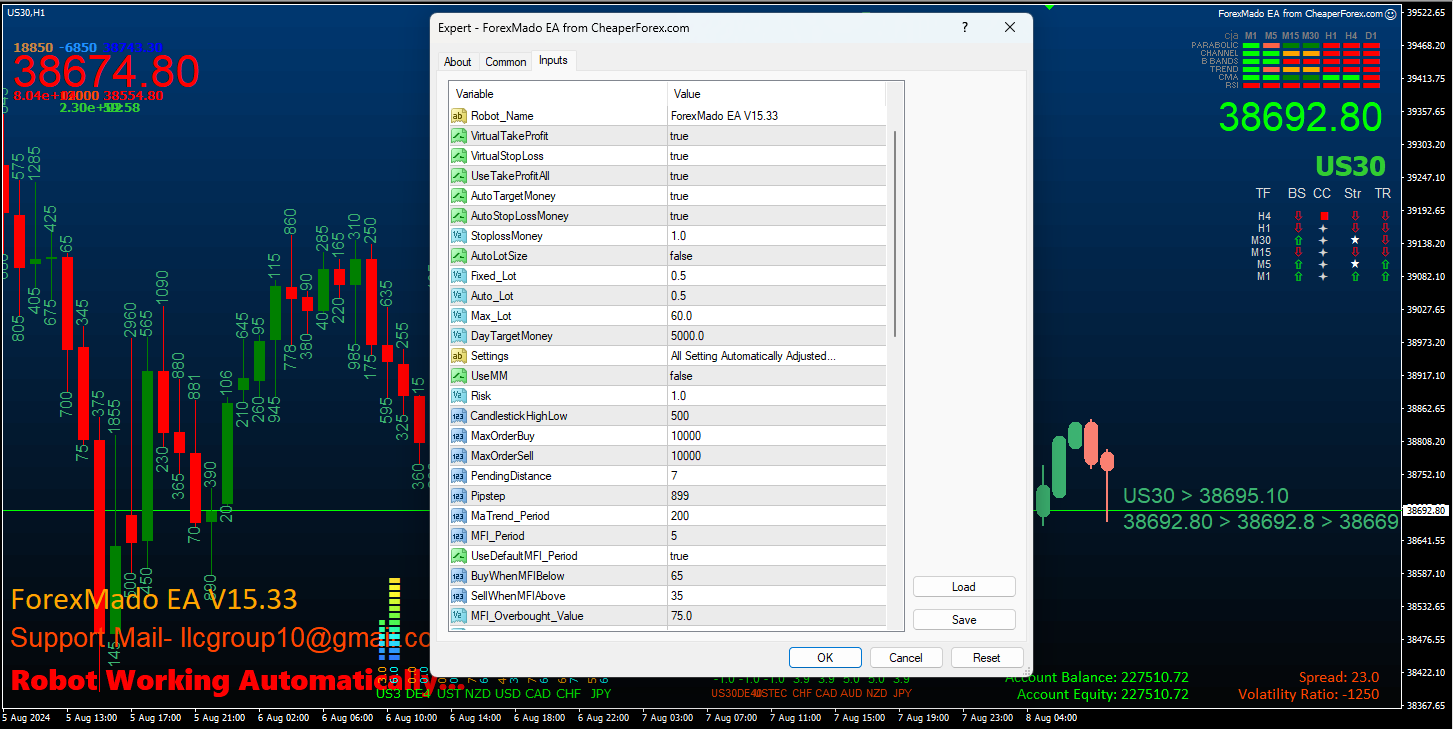Edit the AutoLotSize value false
The image size is (1453, 729).
777,256
